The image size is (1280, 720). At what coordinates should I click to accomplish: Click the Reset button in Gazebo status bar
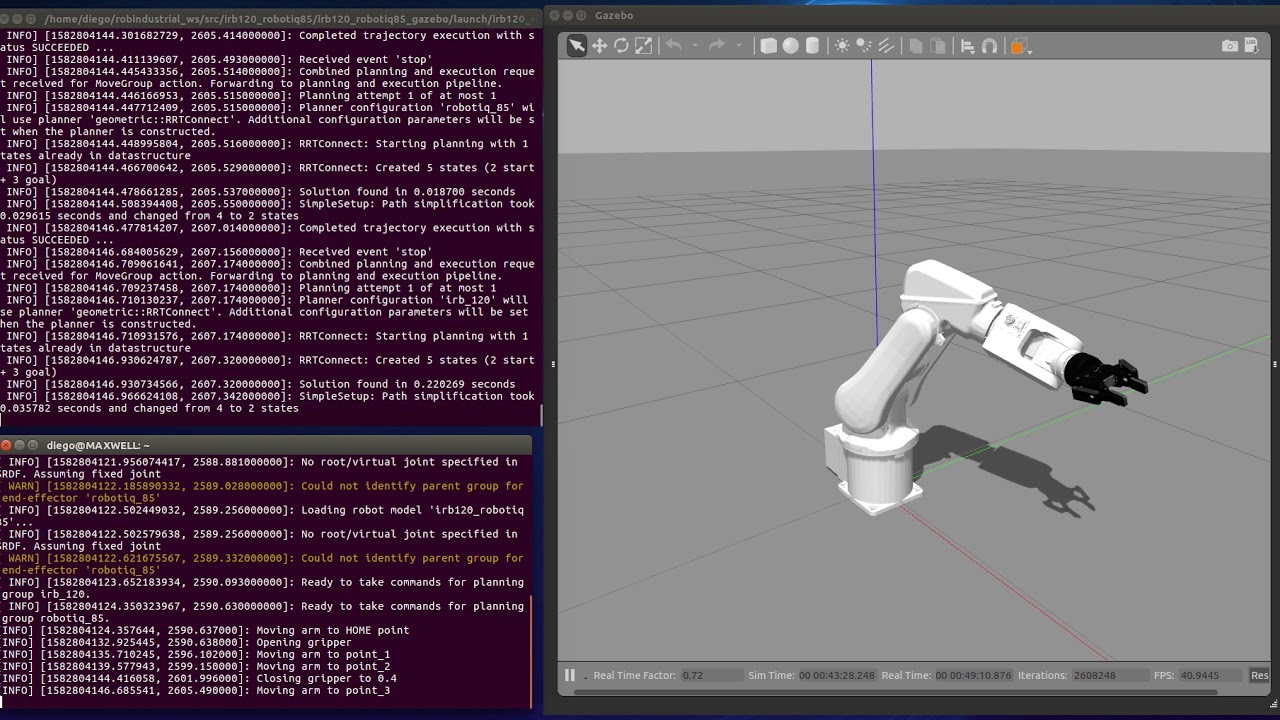pyautogui.click(x=1259, y=676)
